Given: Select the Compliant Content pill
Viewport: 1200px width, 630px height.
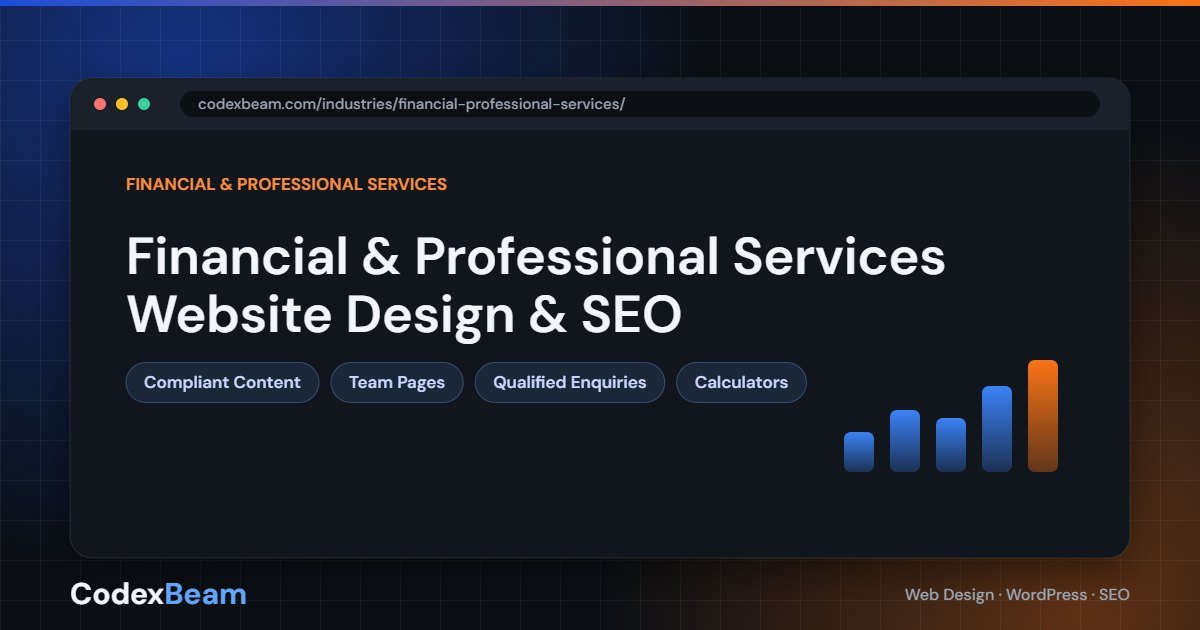Looking at the screenshot, I should (222, 382).
